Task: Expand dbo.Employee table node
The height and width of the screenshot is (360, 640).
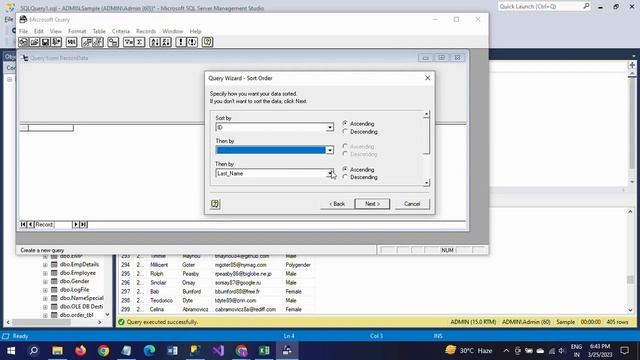Action: (45, 273)
